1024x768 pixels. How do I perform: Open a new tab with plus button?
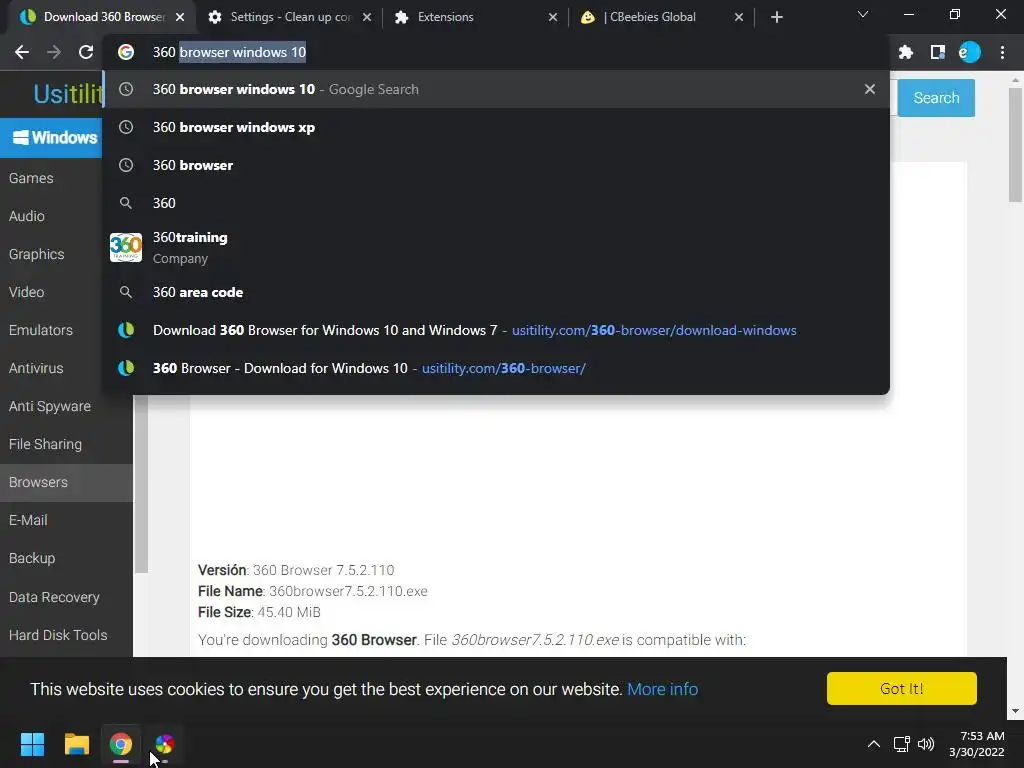(x=776, y=17)
